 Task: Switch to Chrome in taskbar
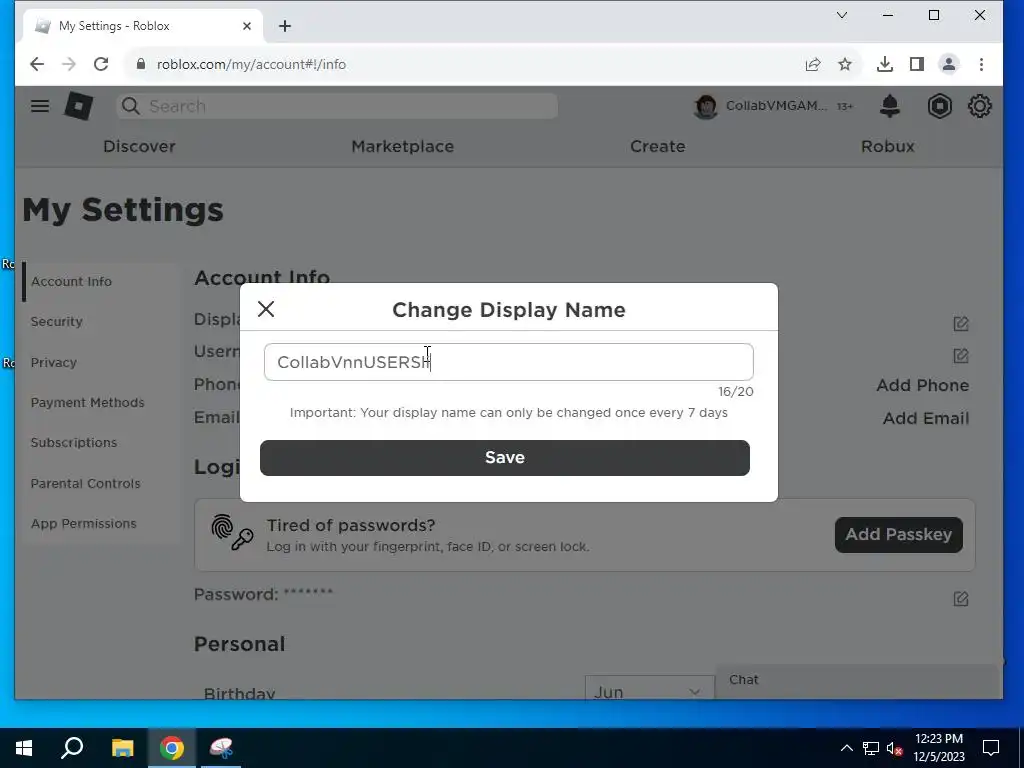point(172,748)
